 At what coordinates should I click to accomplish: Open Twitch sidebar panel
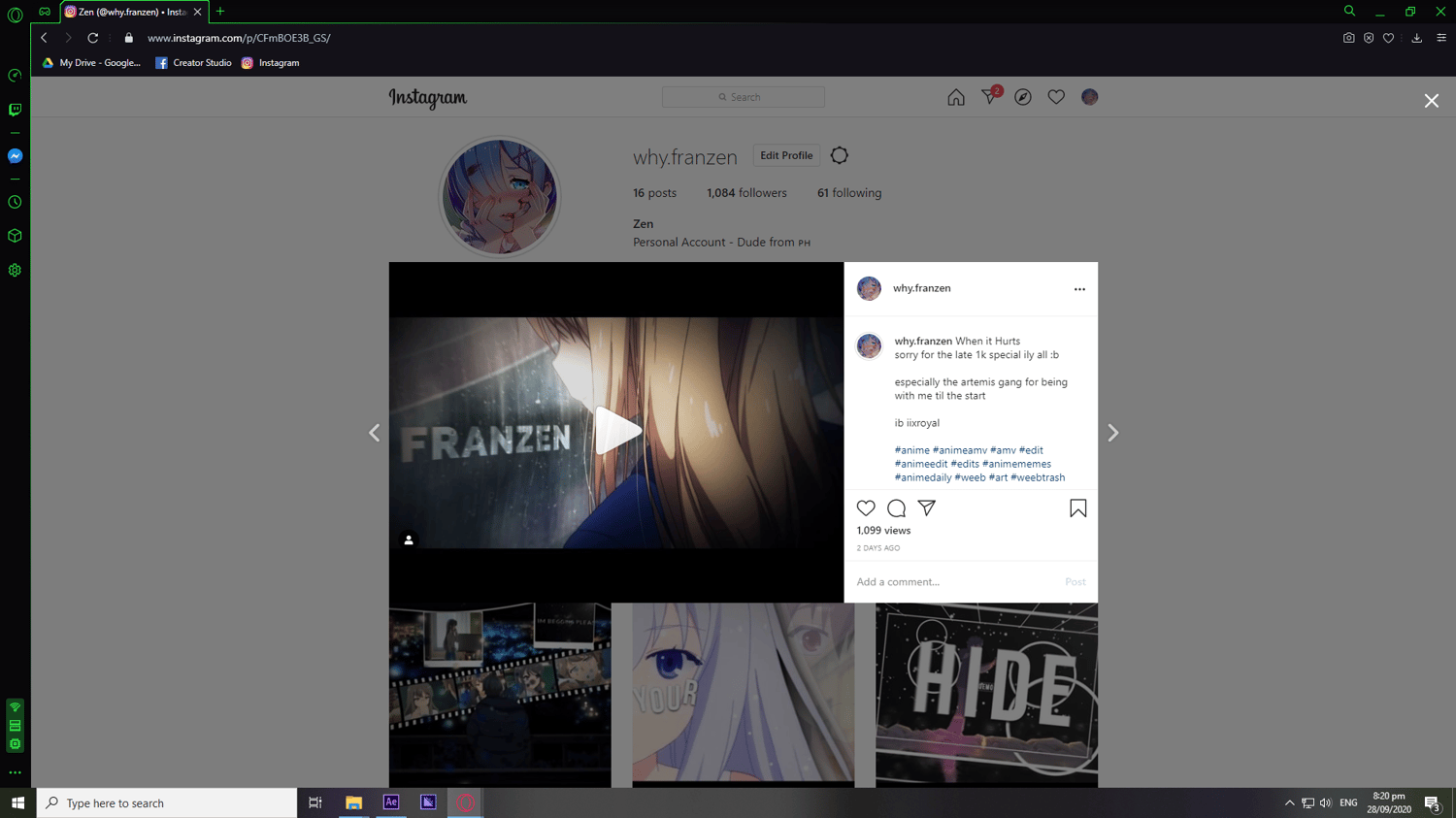15,110
